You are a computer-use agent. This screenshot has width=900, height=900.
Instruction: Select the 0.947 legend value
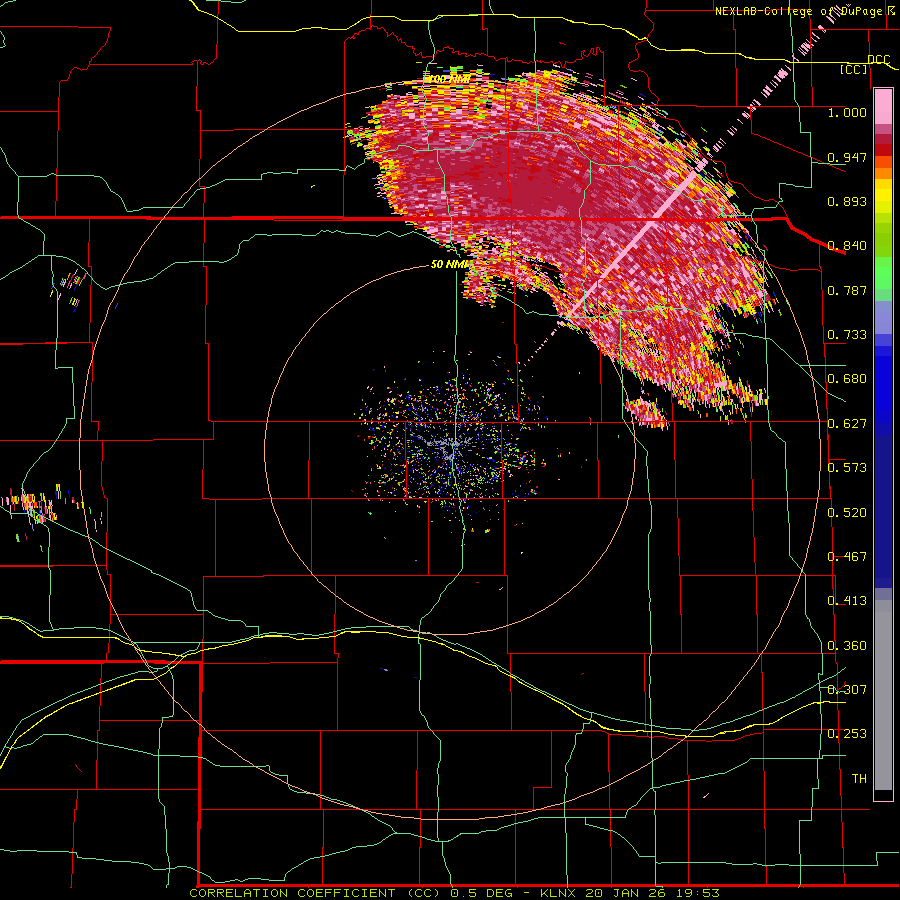click(x=847, y=157)
